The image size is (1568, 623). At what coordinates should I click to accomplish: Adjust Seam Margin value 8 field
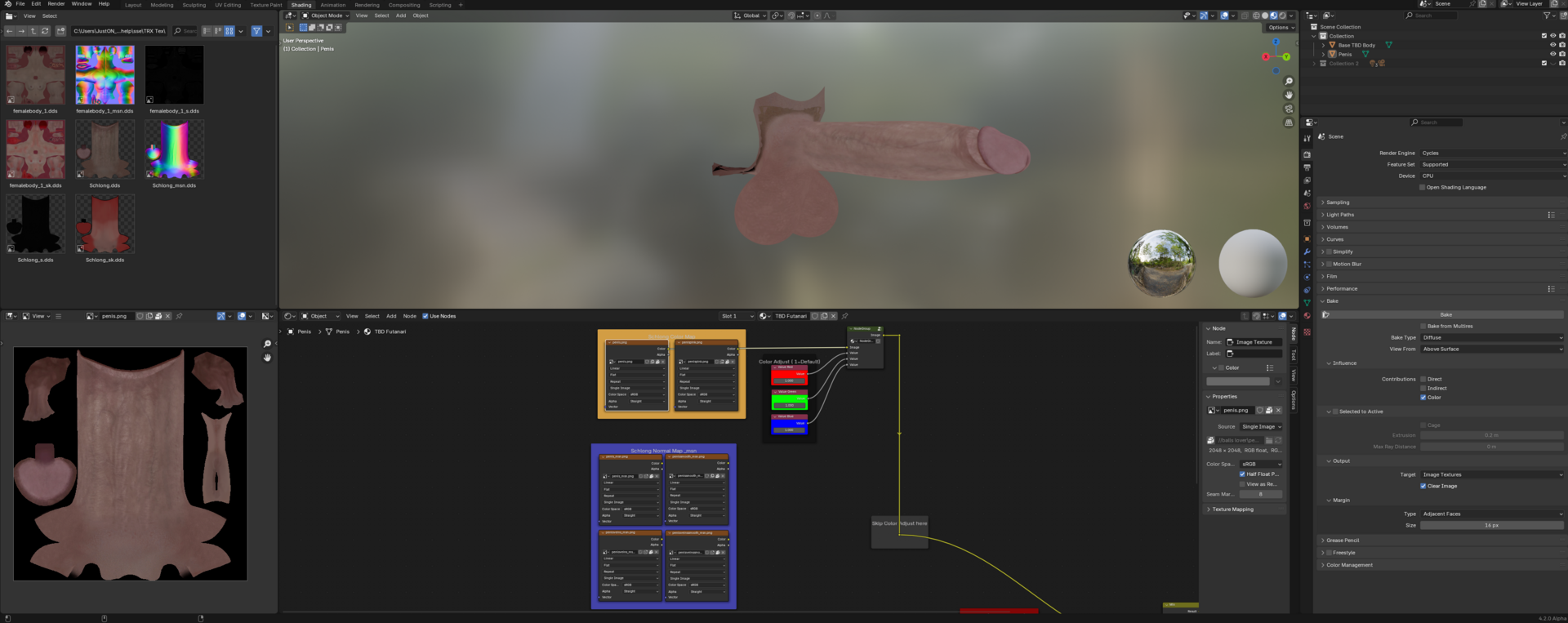click(1260, 494)
